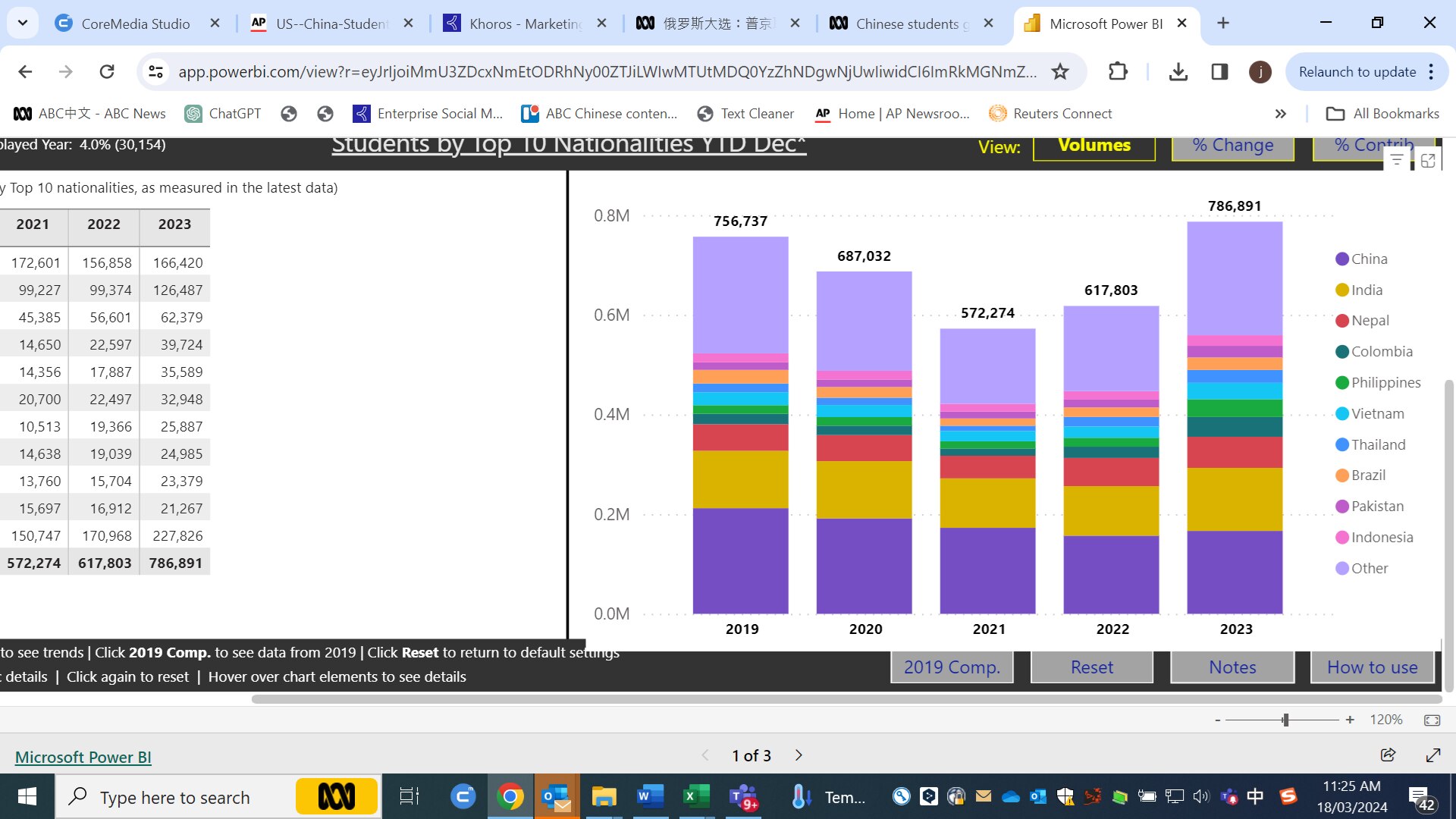This screenshot has width=1456, height=819.
Task: Toggle the China legend item
Action: coord(1369,259)
